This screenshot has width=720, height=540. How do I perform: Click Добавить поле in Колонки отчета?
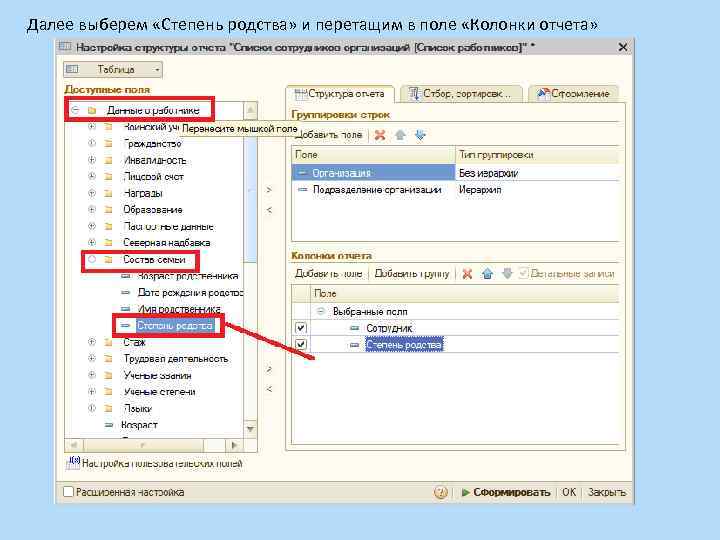coord(329,274)
